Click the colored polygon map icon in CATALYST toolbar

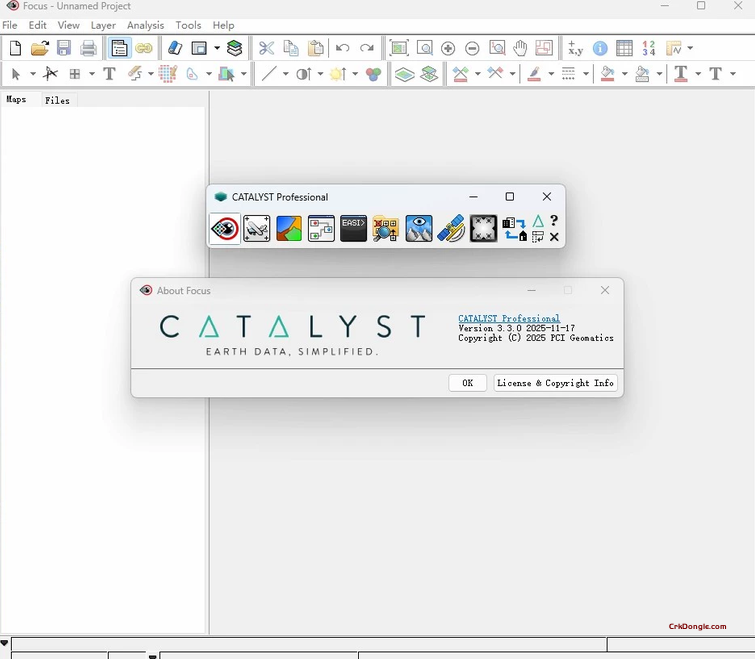[289, 229]
